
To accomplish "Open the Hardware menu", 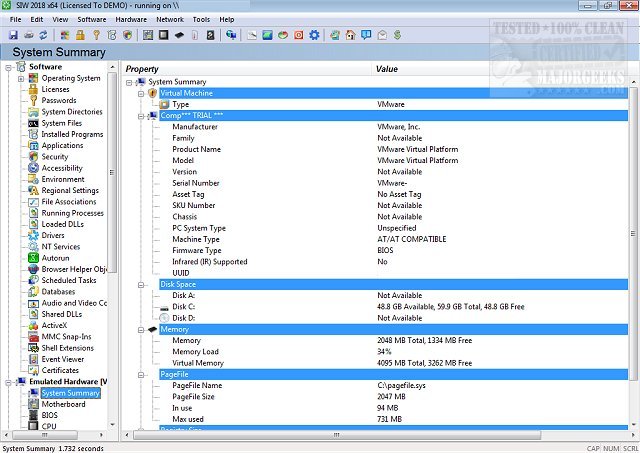I will click(131, 19).
